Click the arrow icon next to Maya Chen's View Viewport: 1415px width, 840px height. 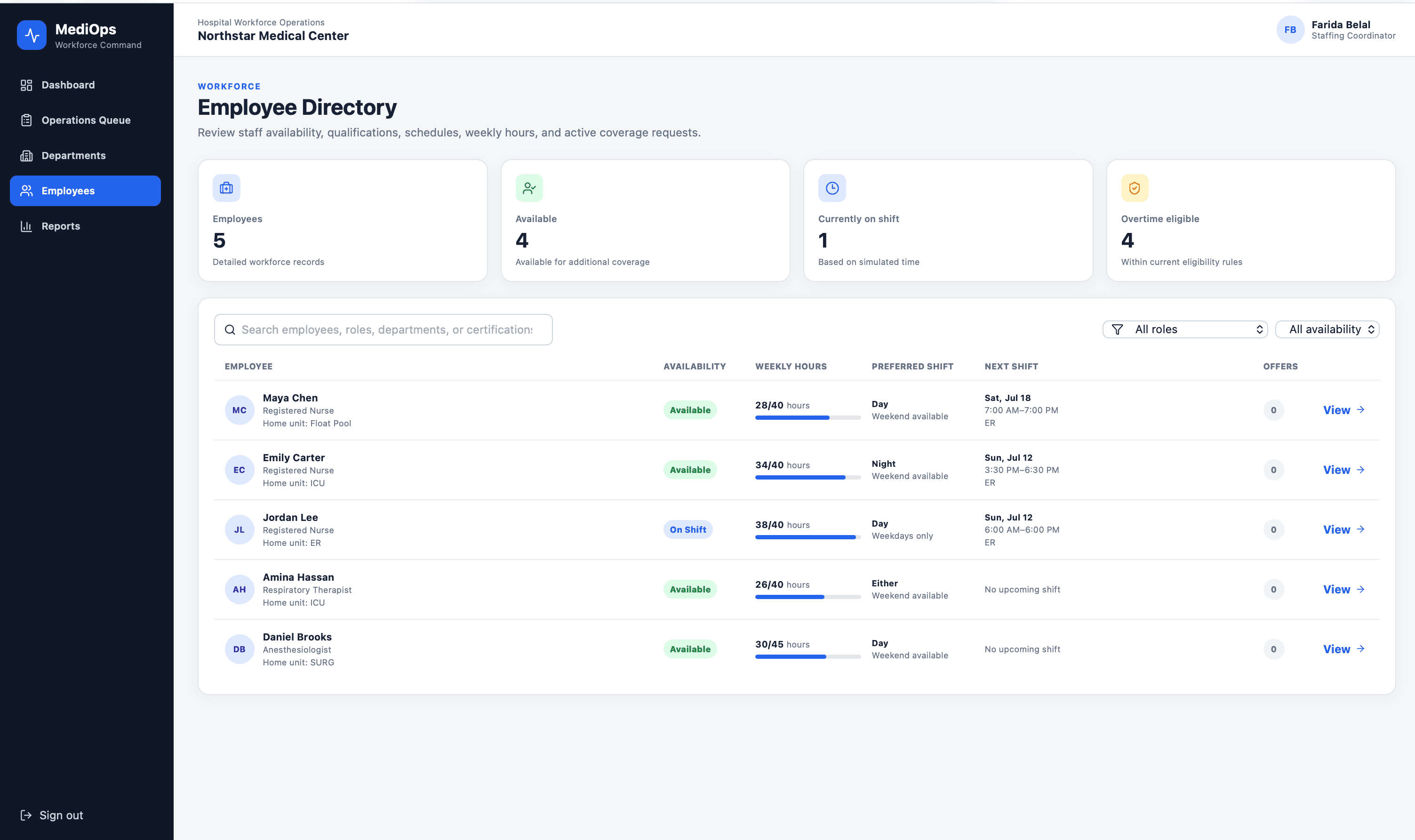(1361, 410)
